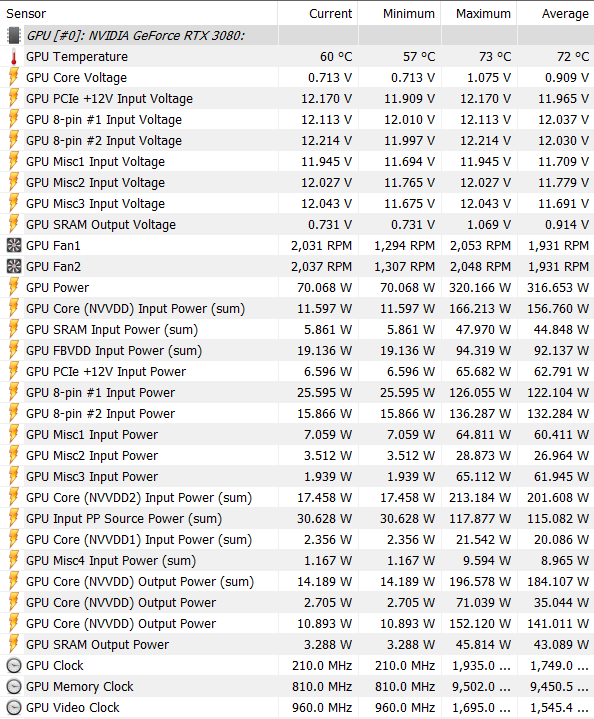Click the lightning icon next to GPU Core Voltage

tap(14, 77)
